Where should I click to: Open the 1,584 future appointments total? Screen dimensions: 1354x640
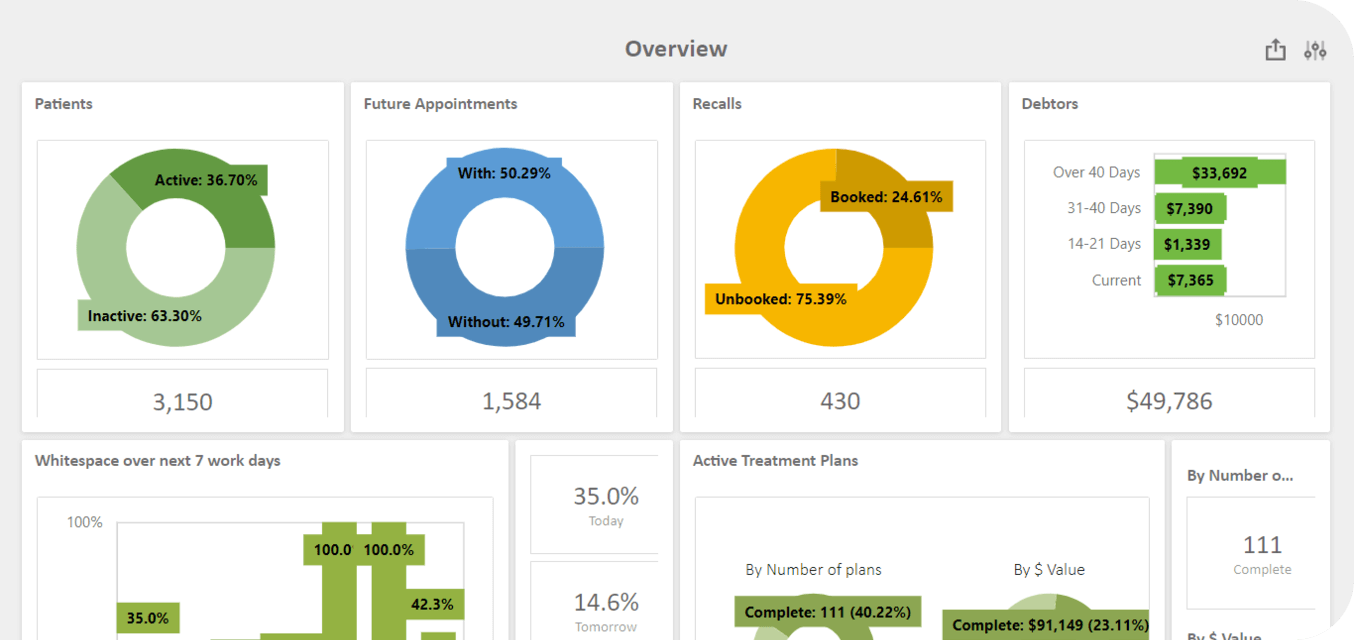tap(512, 394)
